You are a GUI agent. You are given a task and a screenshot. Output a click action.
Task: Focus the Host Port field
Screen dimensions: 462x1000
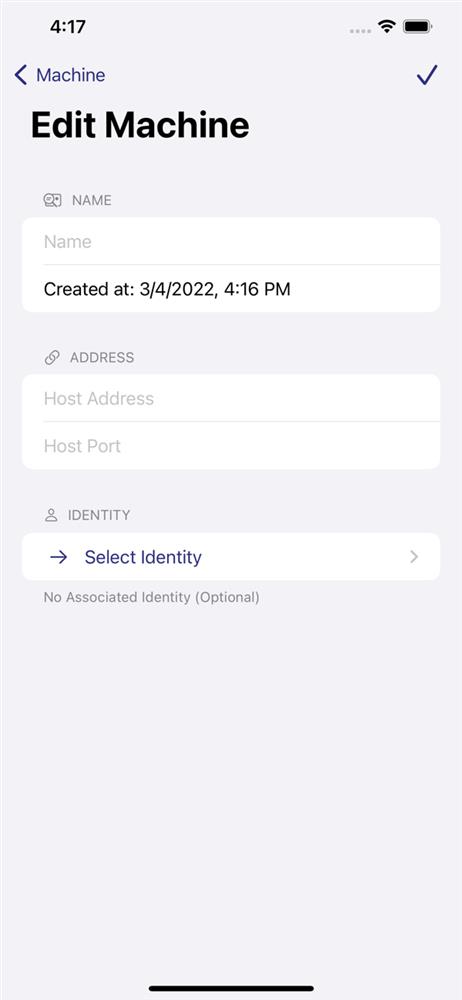point(231,446)
